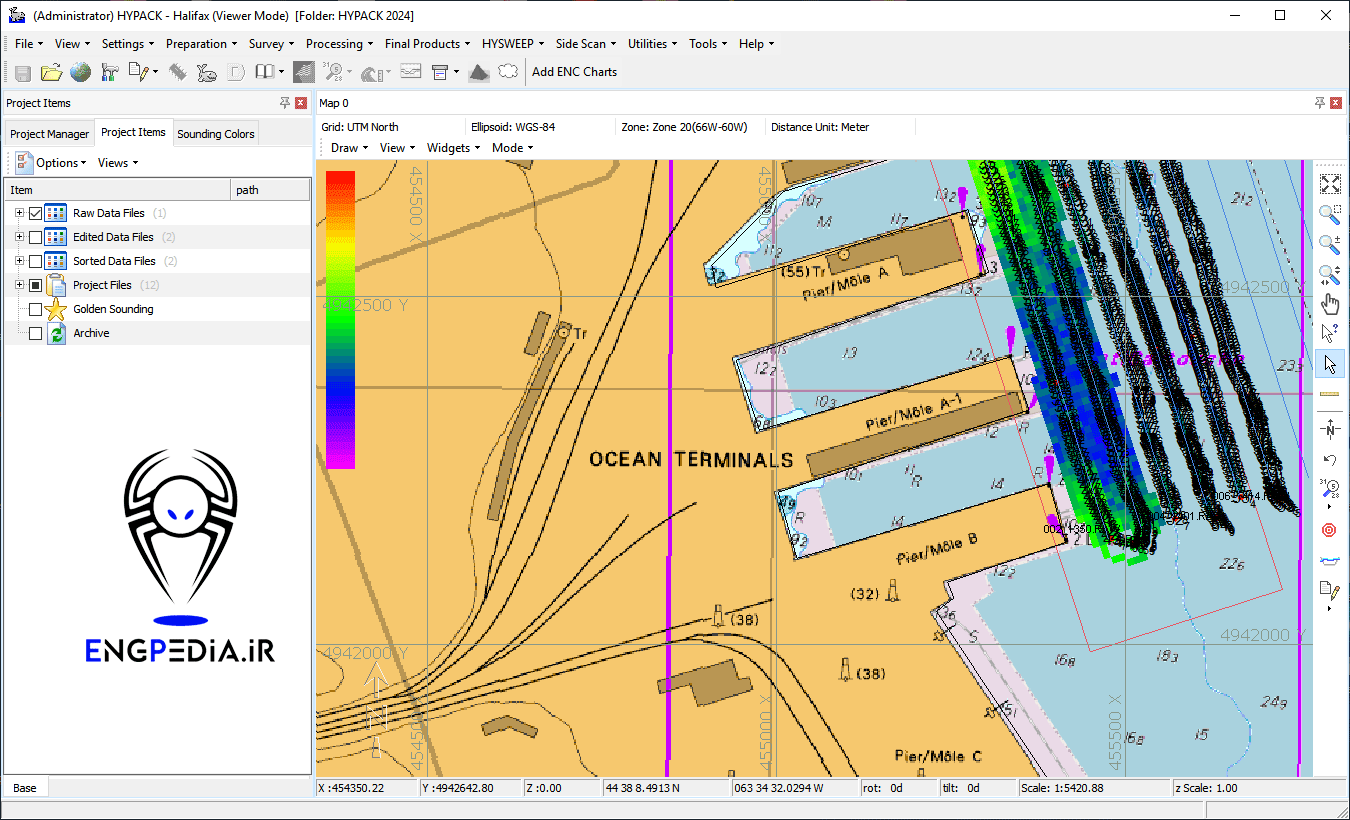Switch to the Sounding Colors tab
This screenshot has width=1350, height=820.
[x=216, y=134]
